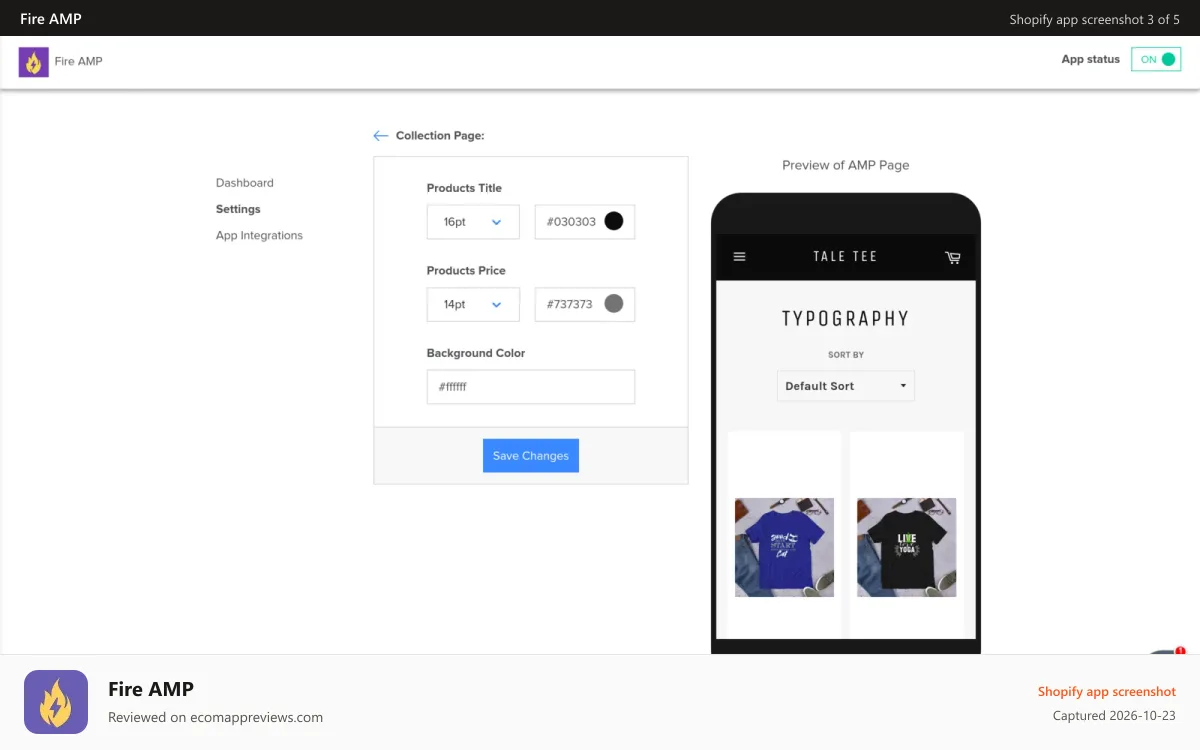The width and height of the screenshot is (1200, 750).
Task: Click the TALE TEE store title in preview
Action: pyautogui.click(x=845, y=257)
